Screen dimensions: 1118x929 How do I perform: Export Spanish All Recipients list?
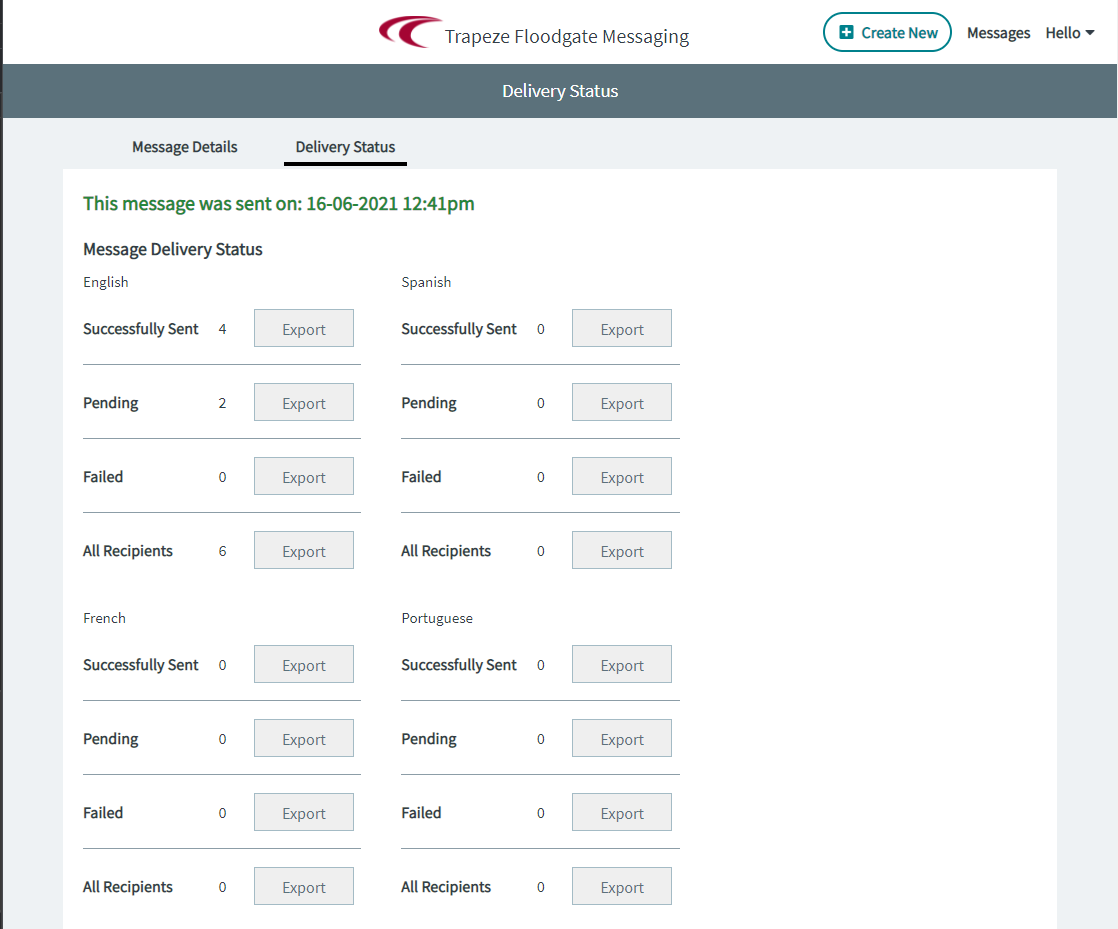(x=621, y=550)
